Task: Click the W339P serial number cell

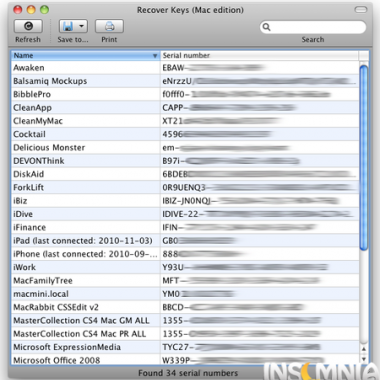Action: (x=259, y=360)
